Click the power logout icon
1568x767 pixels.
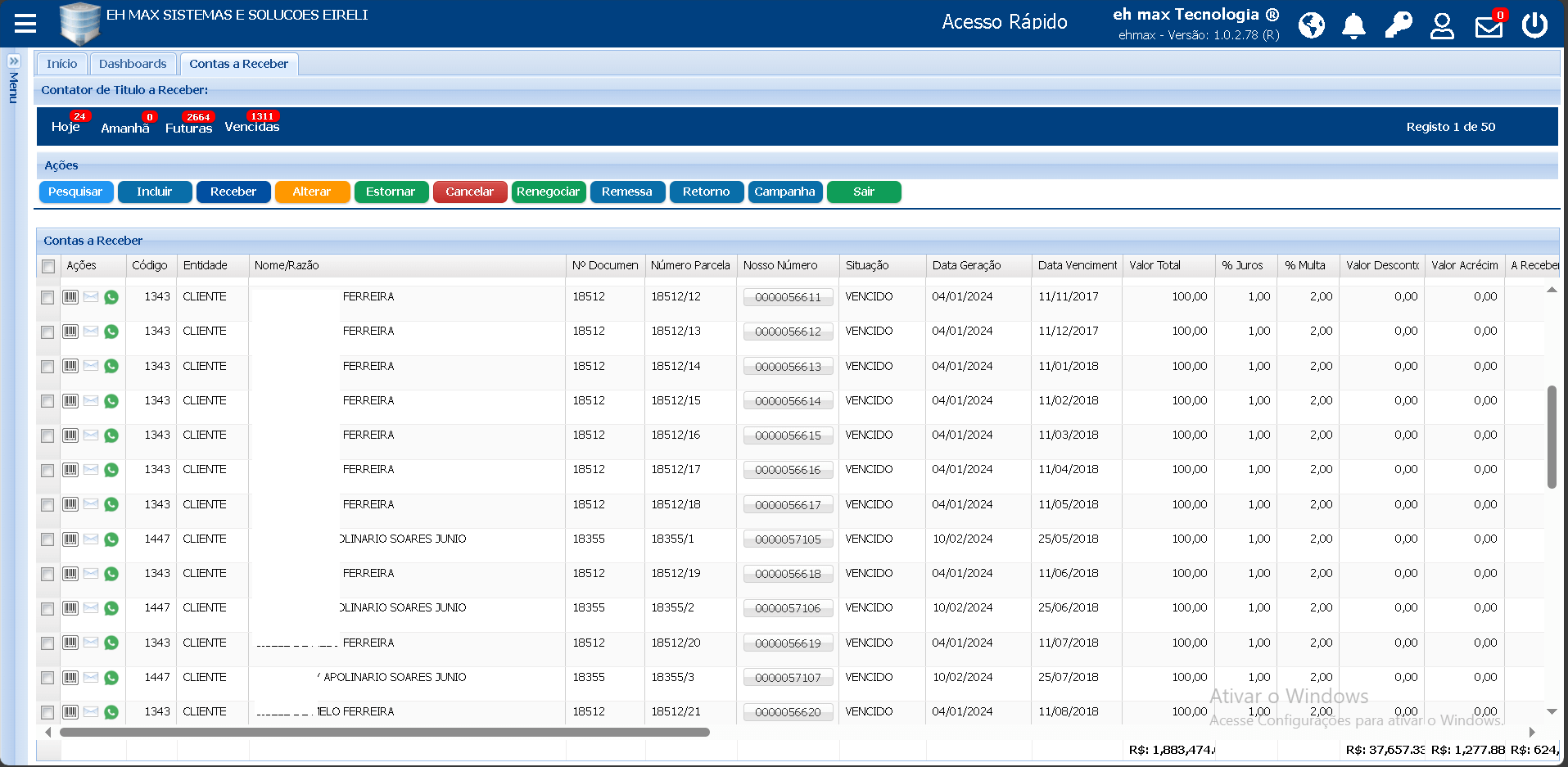coord(1534,25)
